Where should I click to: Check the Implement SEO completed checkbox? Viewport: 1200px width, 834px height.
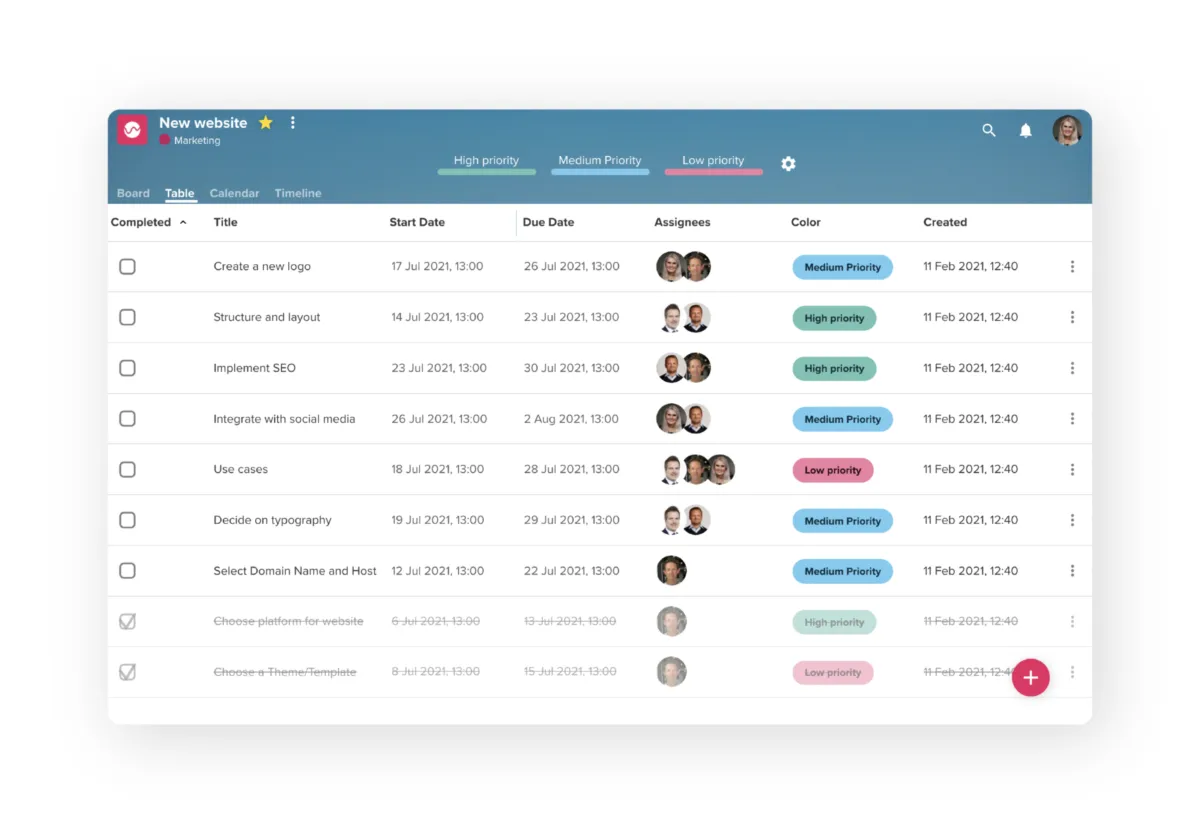127,368
